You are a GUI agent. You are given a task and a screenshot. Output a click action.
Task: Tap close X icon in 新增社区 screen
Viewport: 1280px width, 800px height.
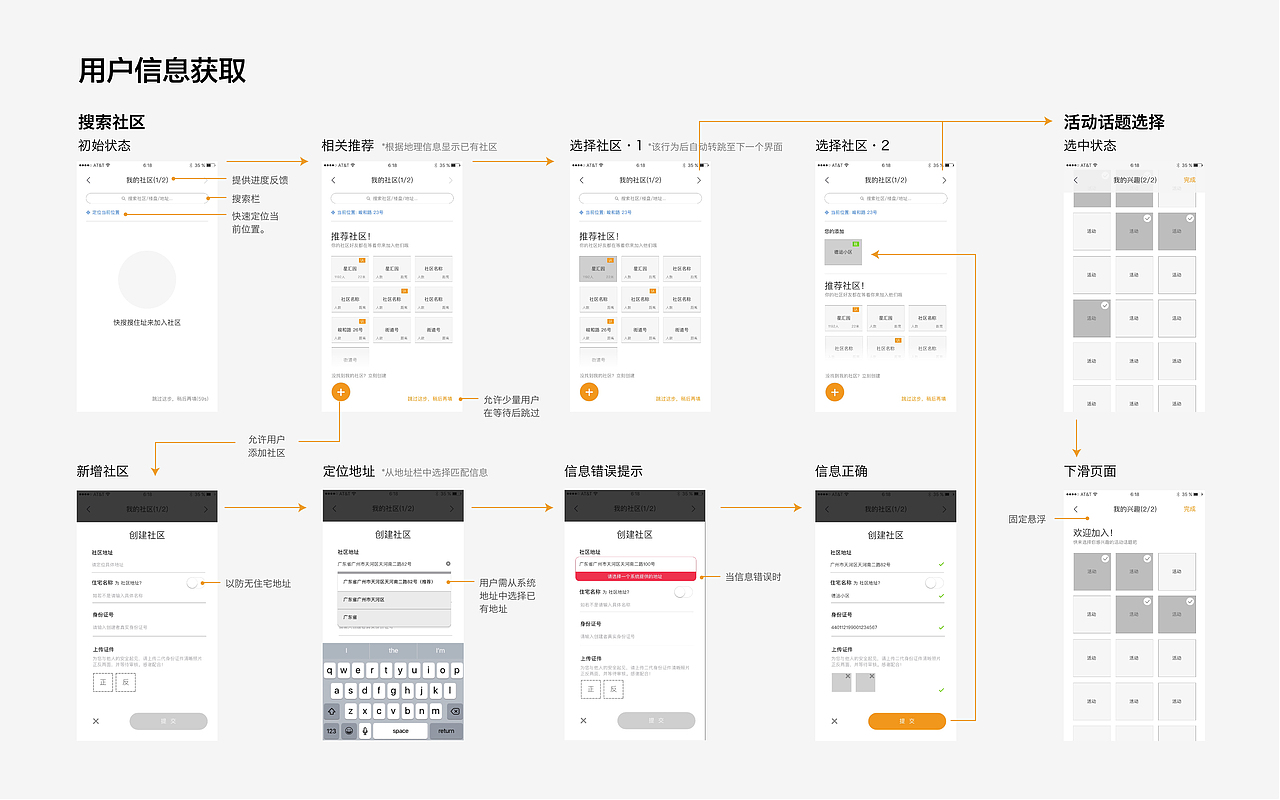point(96,721)
